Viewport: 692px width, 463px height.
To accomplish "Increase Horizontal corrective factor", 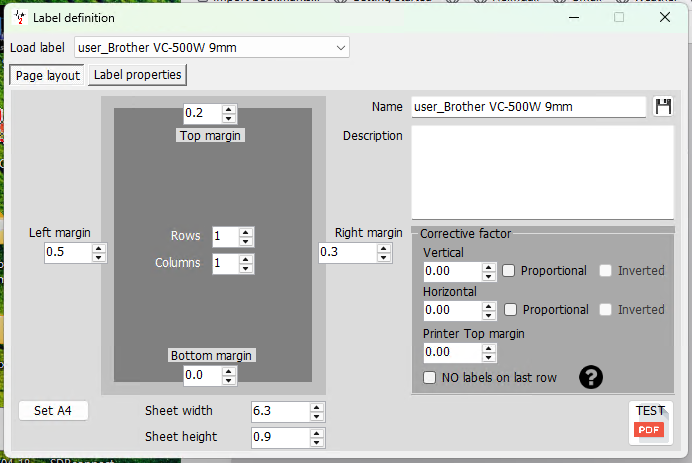I will (489, 306).
